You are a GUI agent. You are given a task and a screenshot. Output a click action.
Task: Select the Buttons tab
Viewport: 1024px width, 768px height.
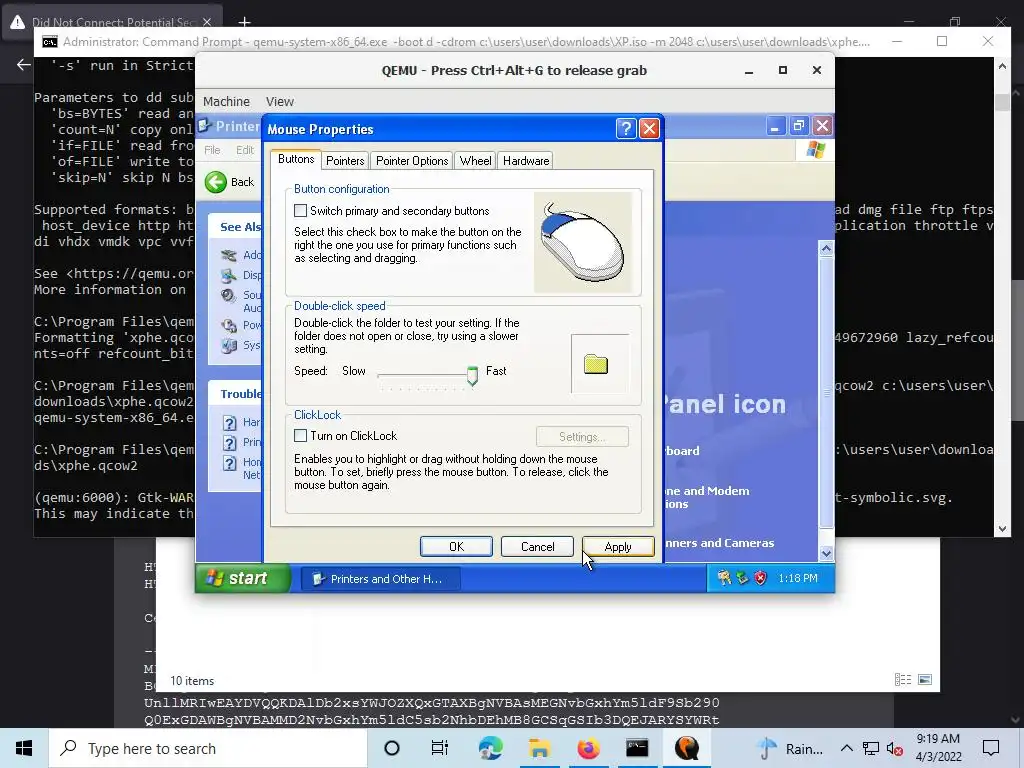click(296, 159)
